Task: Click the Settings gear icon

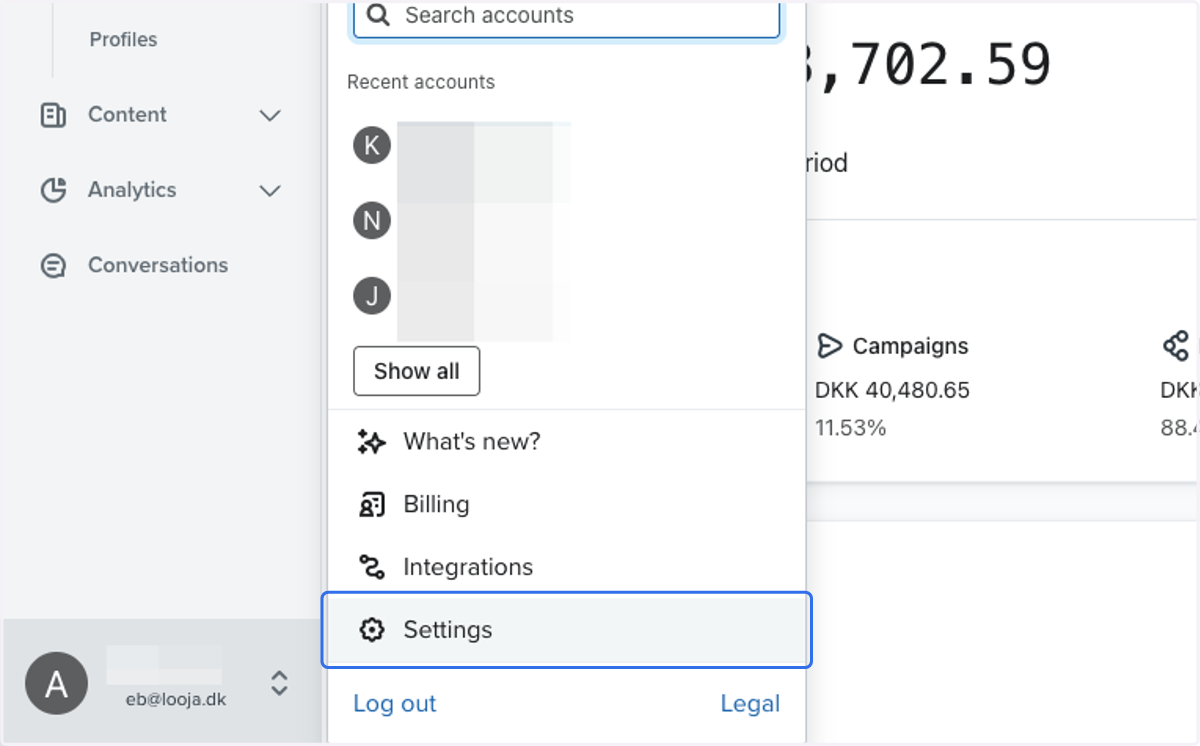Action: (x=371, y=630)
